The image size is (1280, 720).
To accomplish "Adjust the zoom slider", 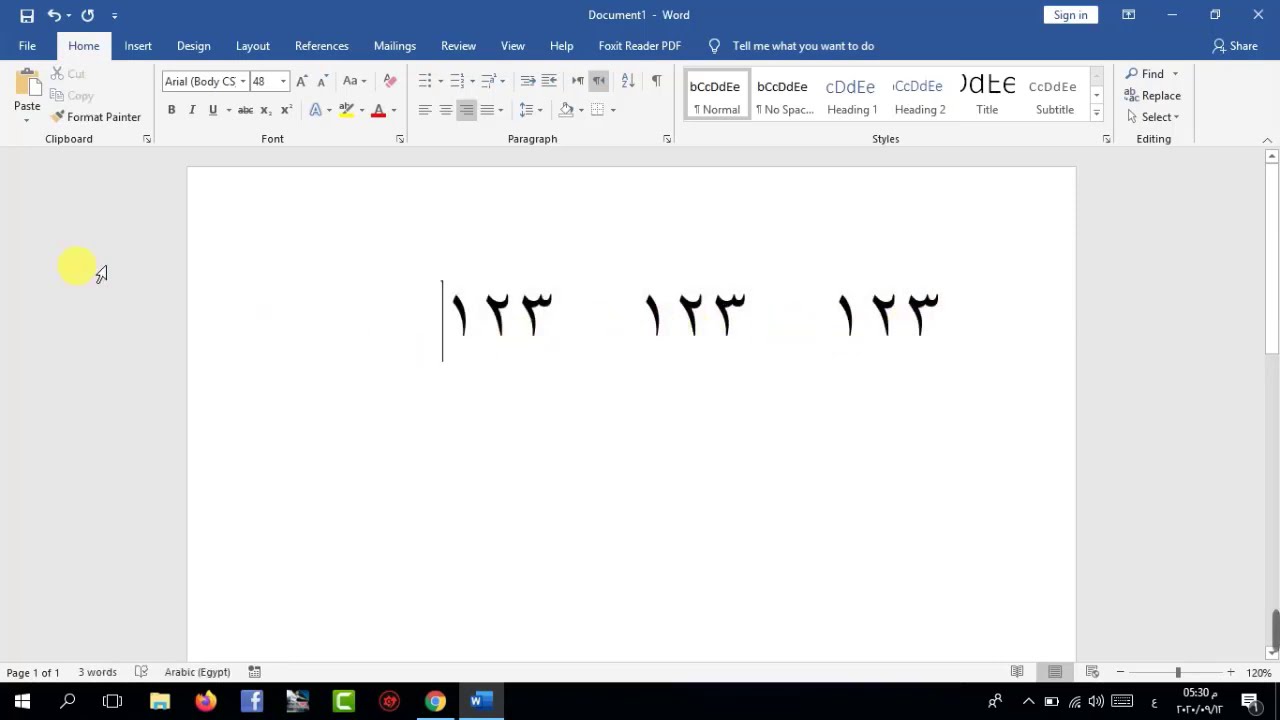I will (1177, 672).
